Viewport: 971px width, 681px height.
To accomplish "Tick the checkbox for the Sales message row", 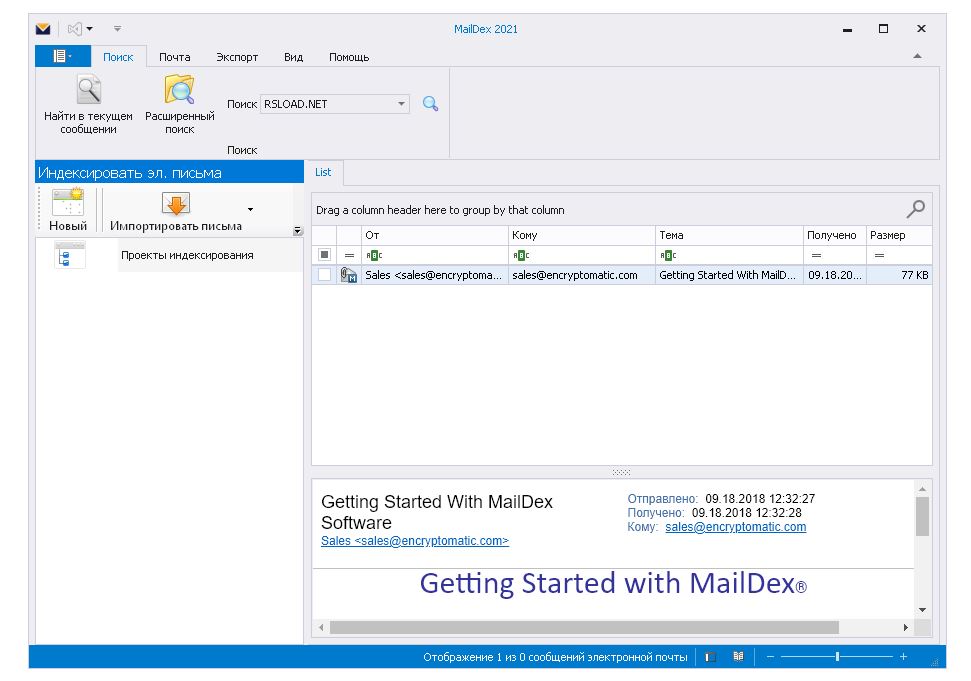I will tap(324, 275).
